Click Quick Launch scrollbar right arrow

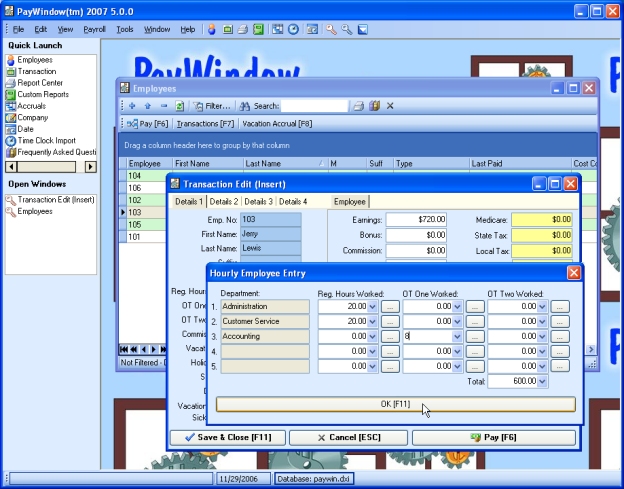91,167
